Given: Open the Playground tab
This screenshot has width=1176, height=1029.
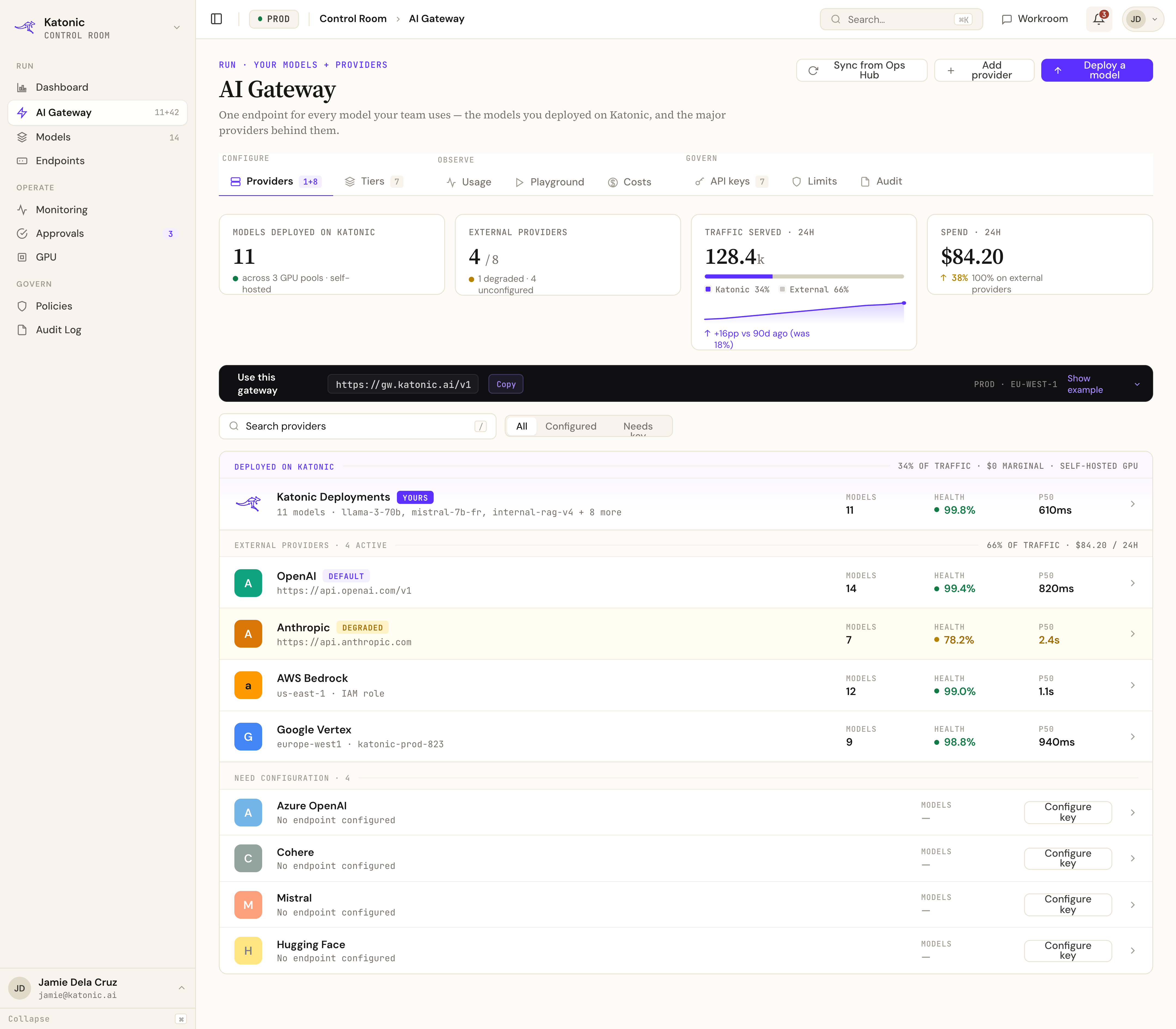Looking at the screenshot, I should pos(550,182).
